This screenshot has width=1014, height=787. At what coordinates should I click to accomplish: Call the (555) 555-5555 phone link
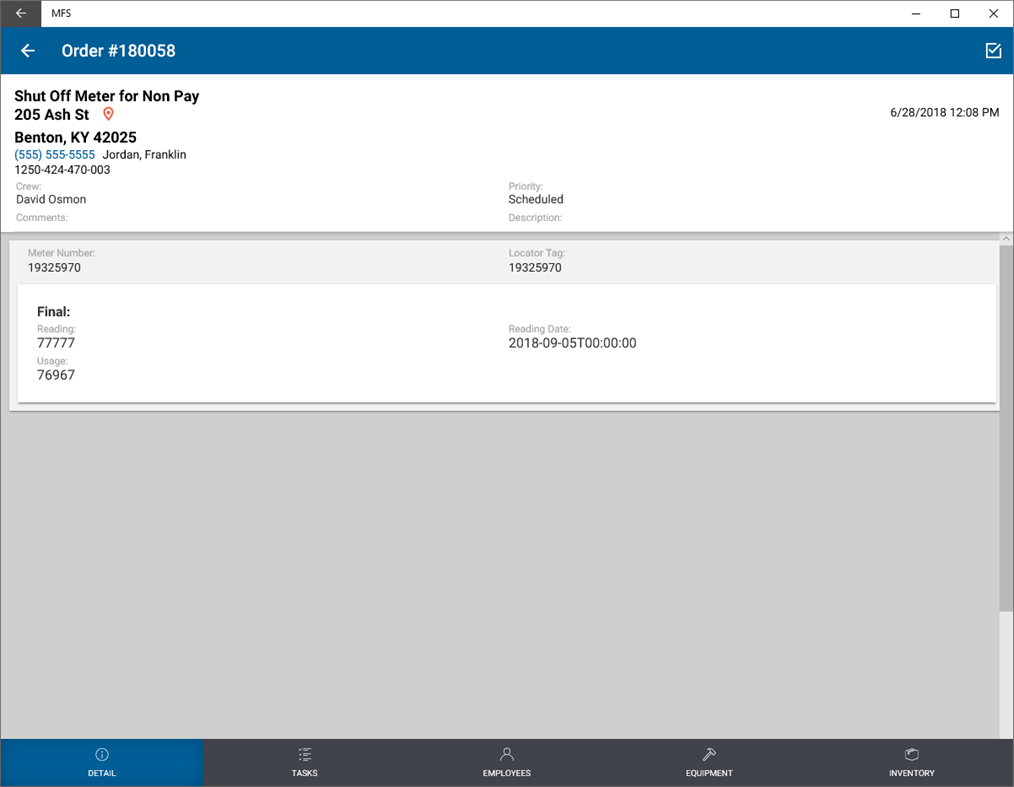54,154
